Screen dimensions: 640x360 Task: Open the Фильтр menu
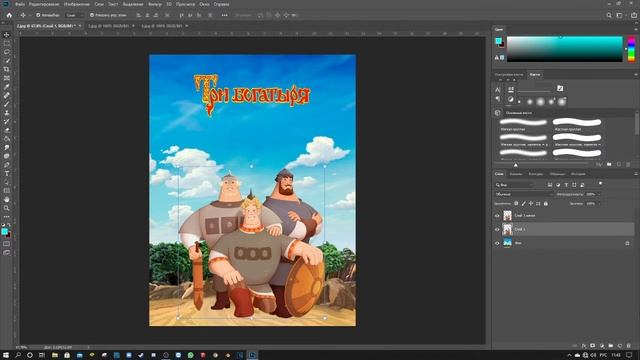pos(155,4)
